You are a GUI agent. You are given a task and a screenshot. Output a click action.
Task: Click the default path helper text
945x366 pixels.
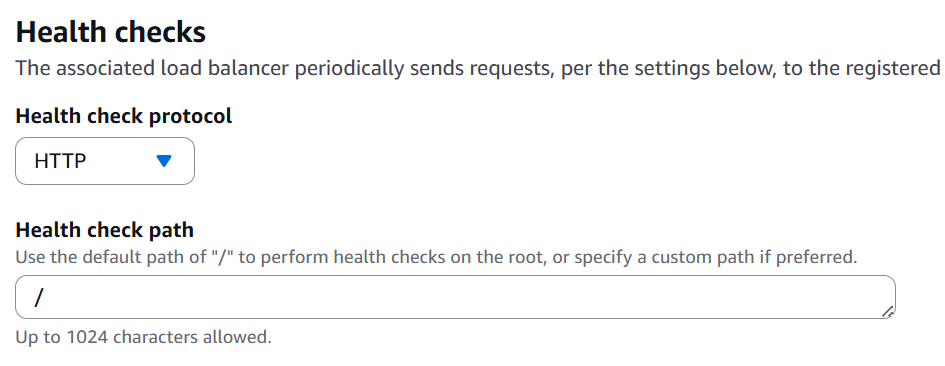pos(436,258)
